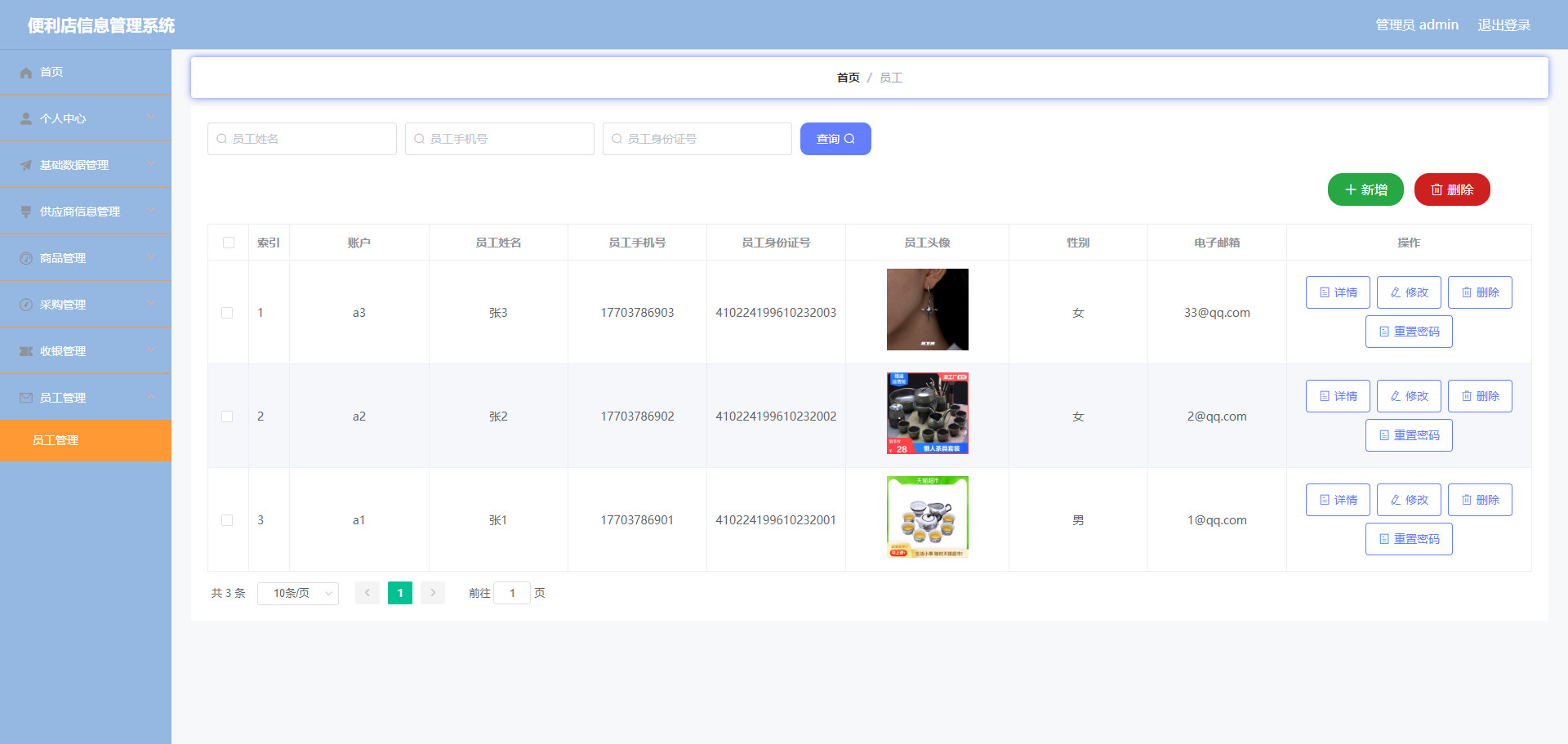
Task: Go to previous page arrow in pagination
Action: (x=367, y=593)
